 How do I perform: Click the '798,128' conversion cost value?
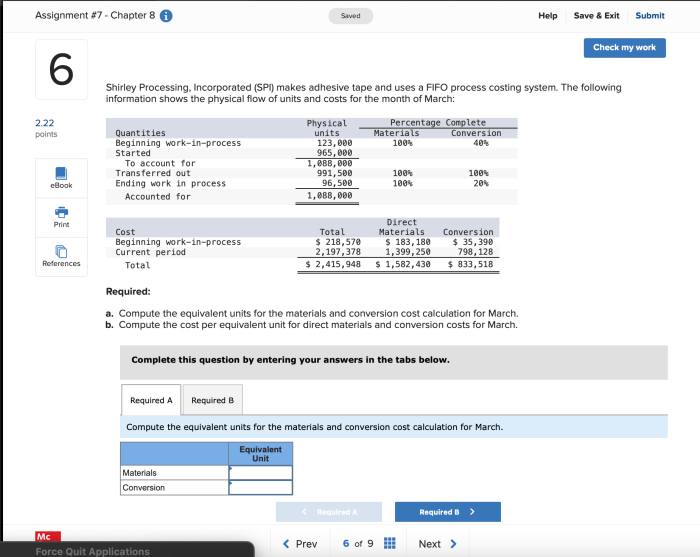point(475,252)
